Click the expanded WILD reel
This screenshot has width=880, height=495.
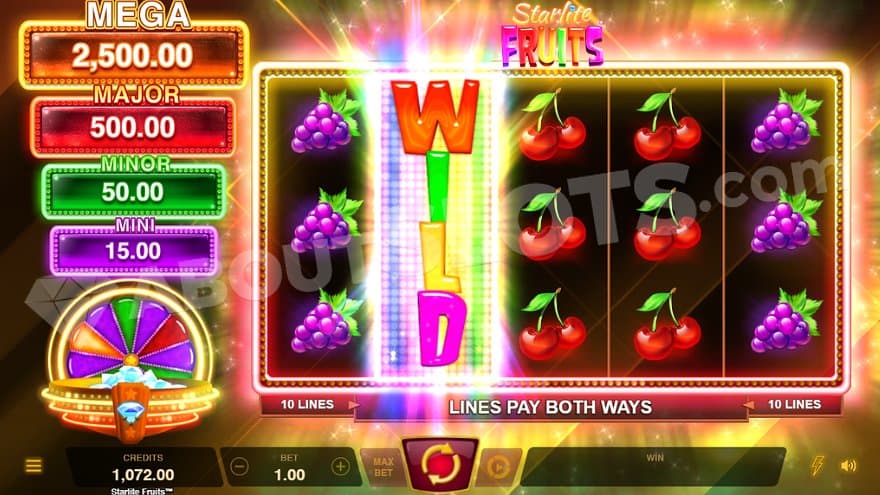coord(435,224)
